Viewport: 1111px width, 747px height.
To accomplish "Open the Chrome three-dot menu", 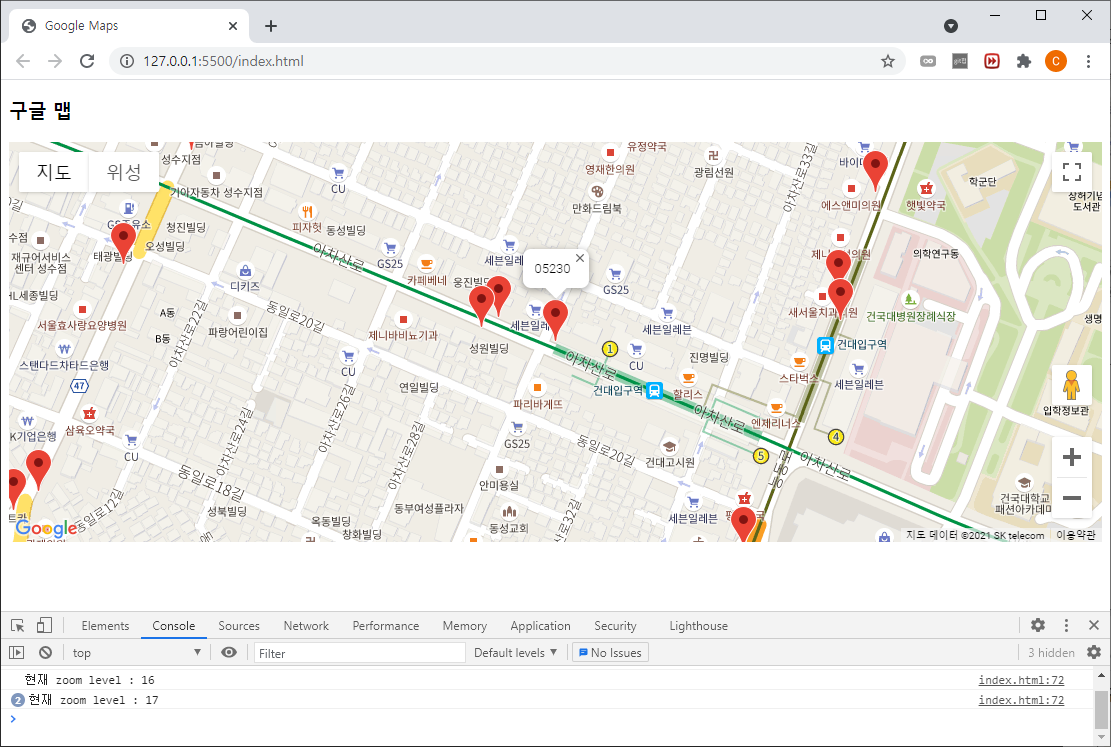I will pos(1088,61).
